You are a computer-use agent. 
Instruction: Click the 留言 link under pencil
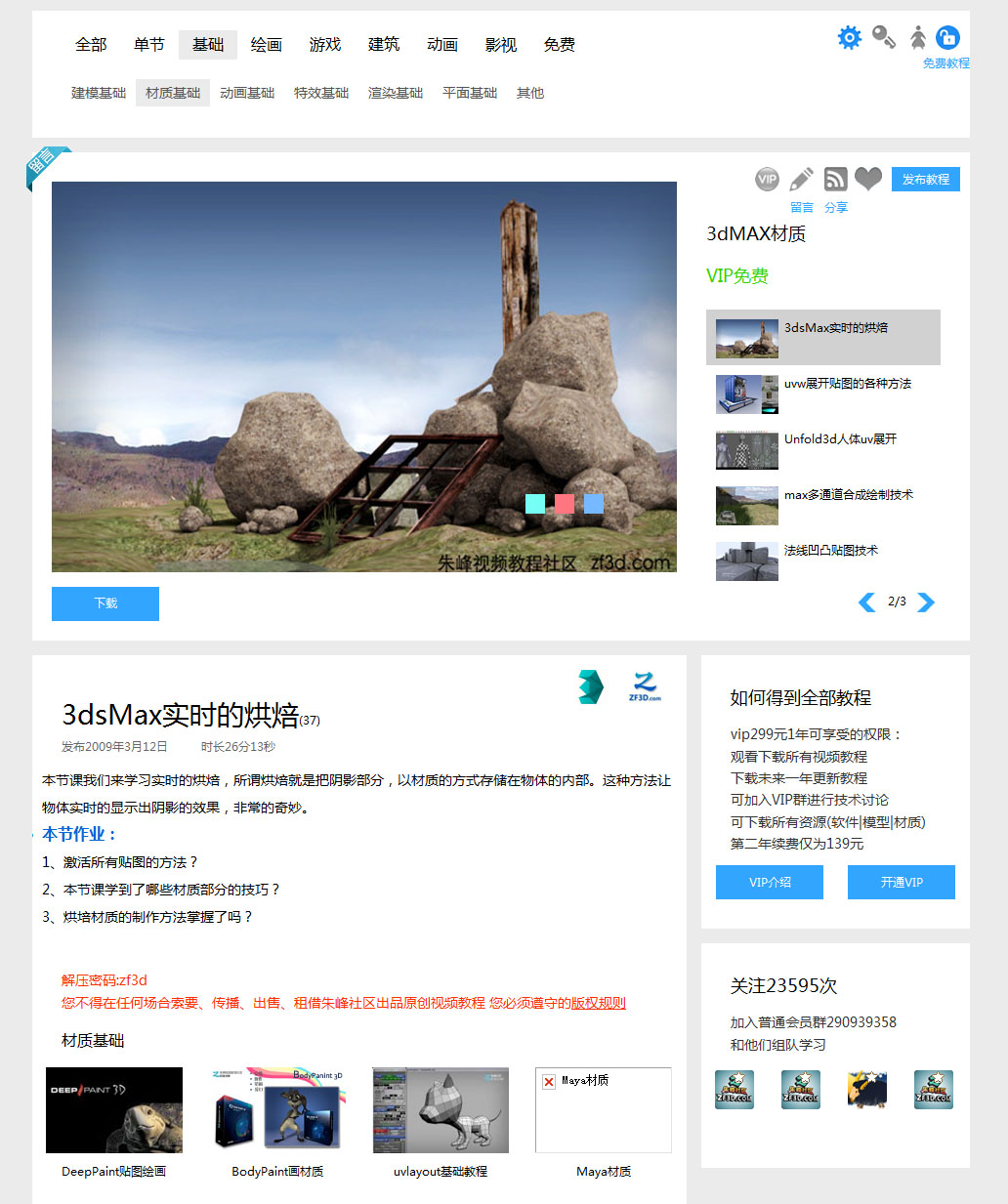coord(802,208)
